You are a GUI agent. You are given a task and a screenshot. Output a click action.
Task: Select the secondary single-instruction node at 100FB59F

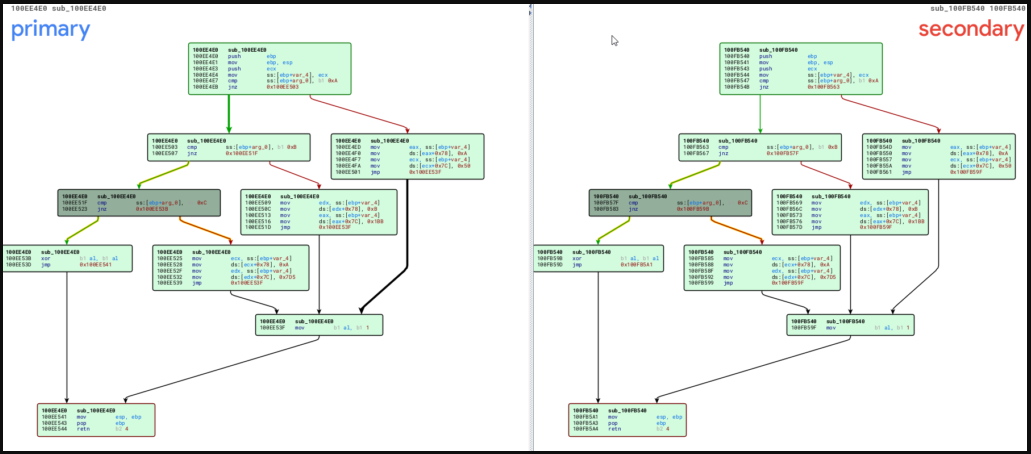tap(850, 325)
